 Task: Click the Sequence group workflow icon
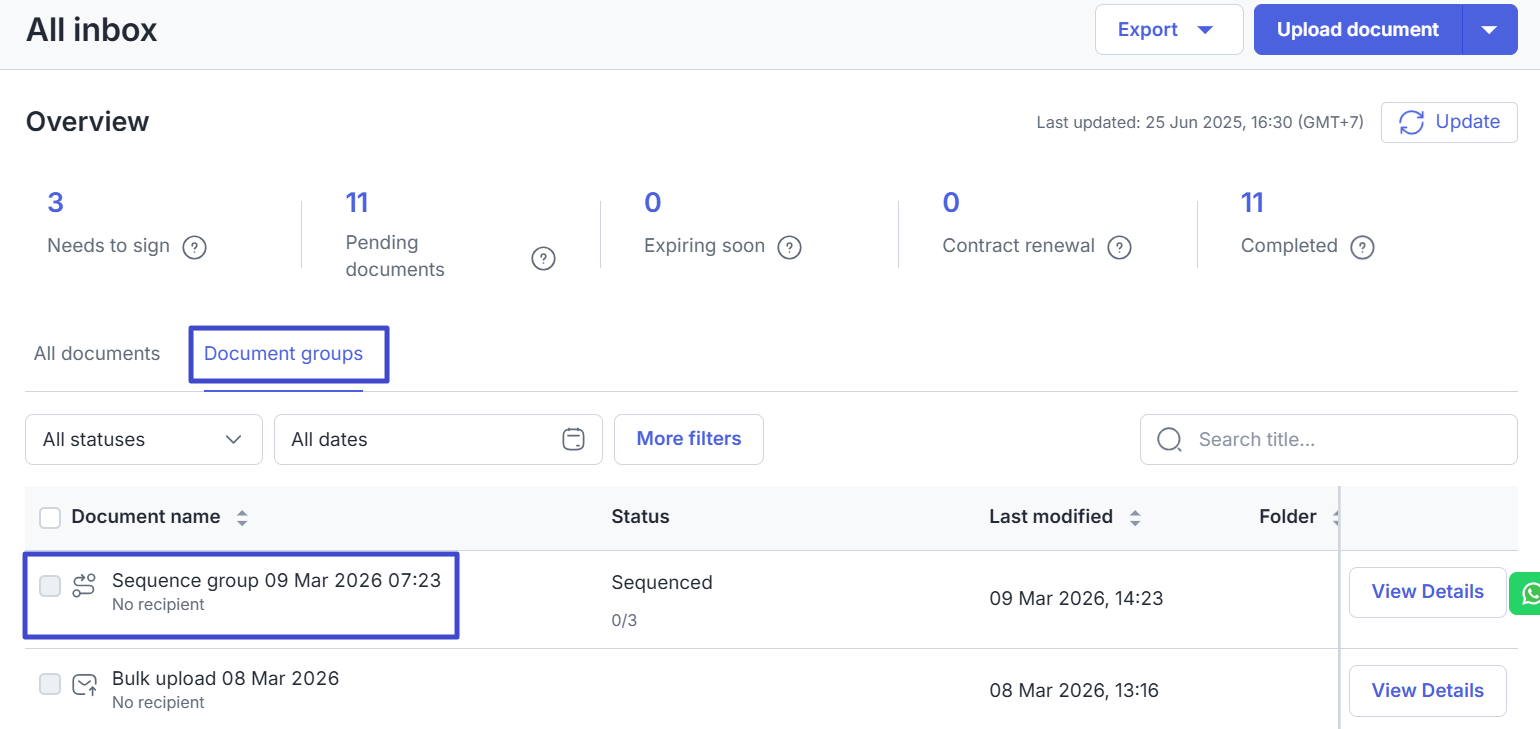(x=84, y=586)
